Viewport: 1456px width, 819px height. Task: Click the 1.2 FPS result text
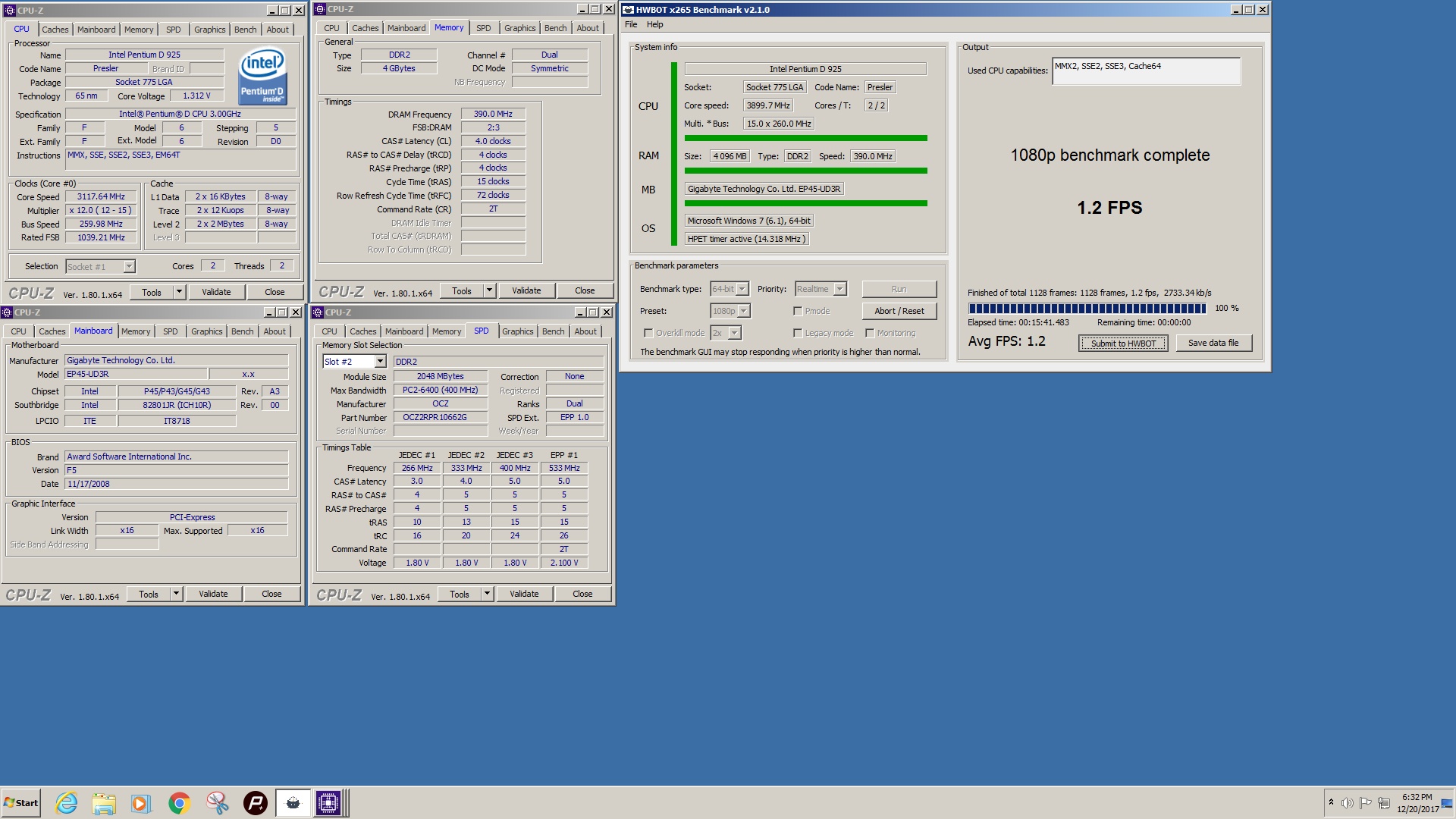point(1109,208)
